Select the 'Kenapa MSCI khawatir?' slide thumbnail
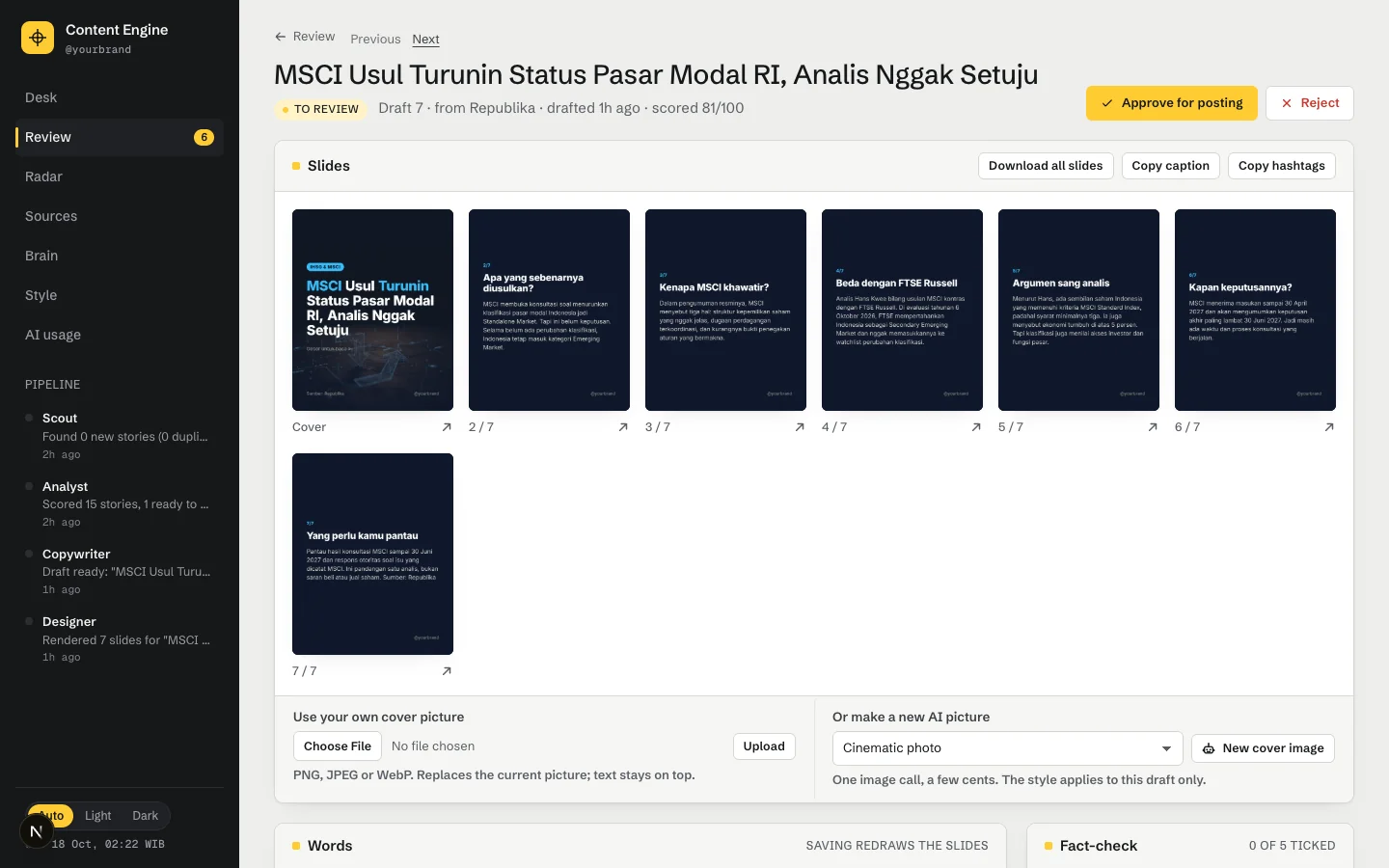1389x868 pixels. (725, 310)
